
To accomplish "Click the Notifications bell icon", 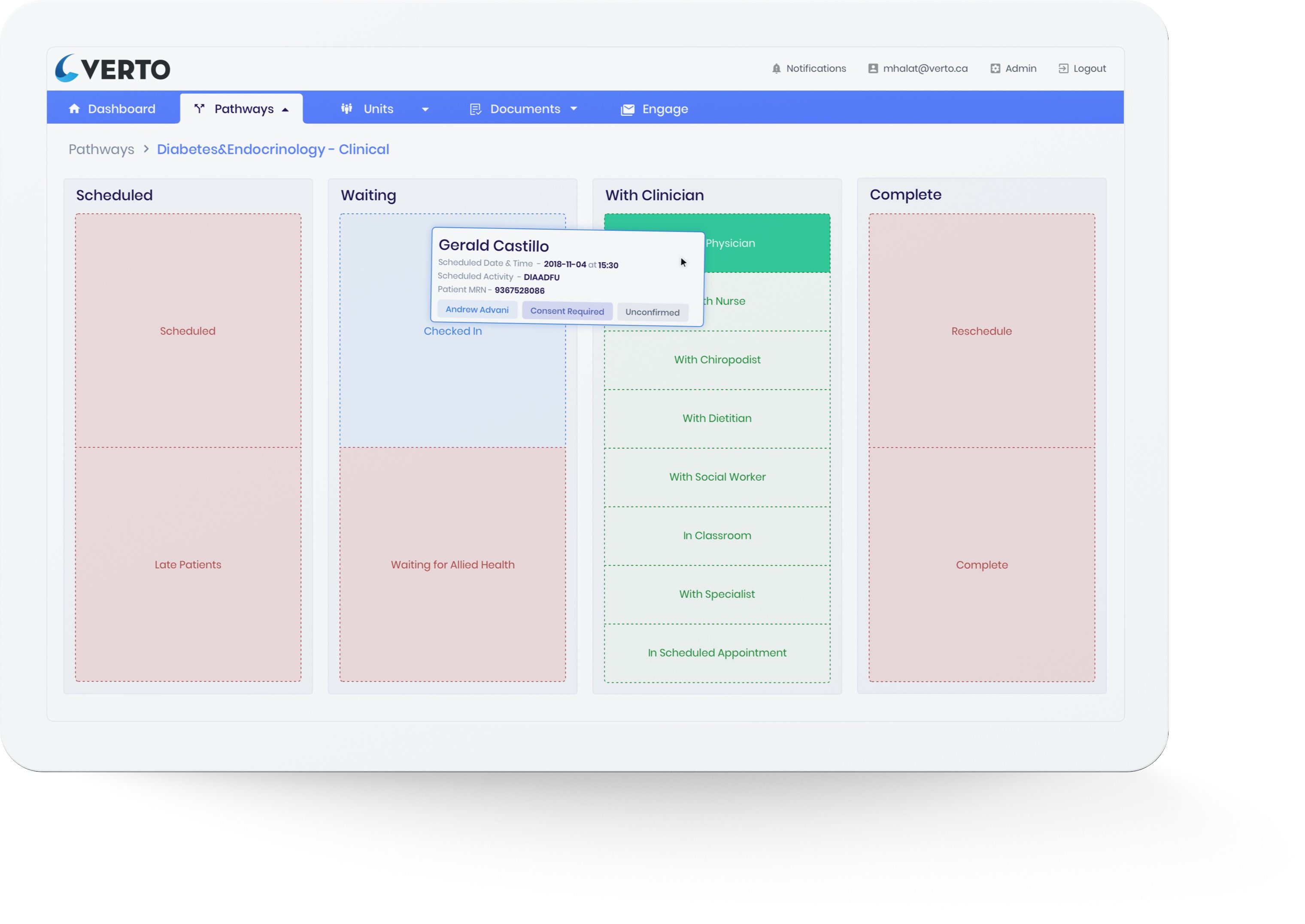I will pos(776,69).
